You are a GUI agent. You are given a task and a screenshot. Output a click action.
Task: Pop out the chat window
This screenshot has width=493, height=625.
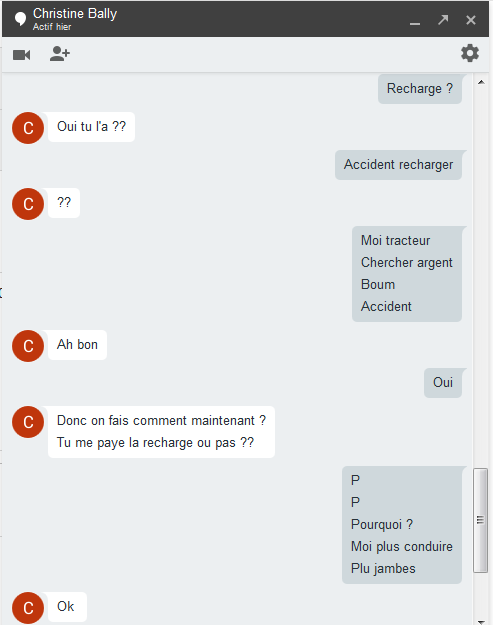[443, 20]
